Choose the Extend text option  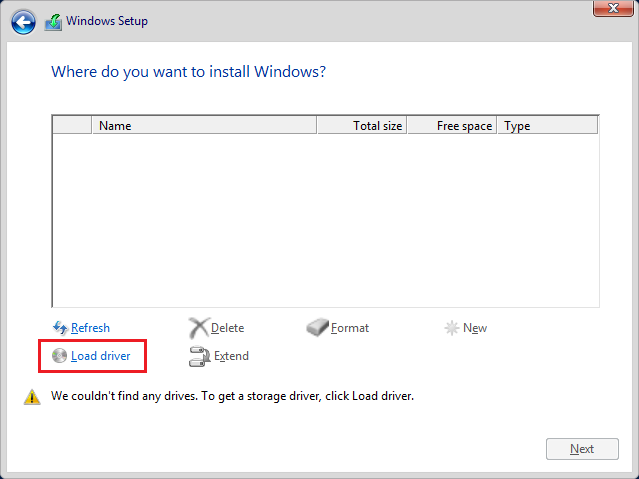(231, 356)
